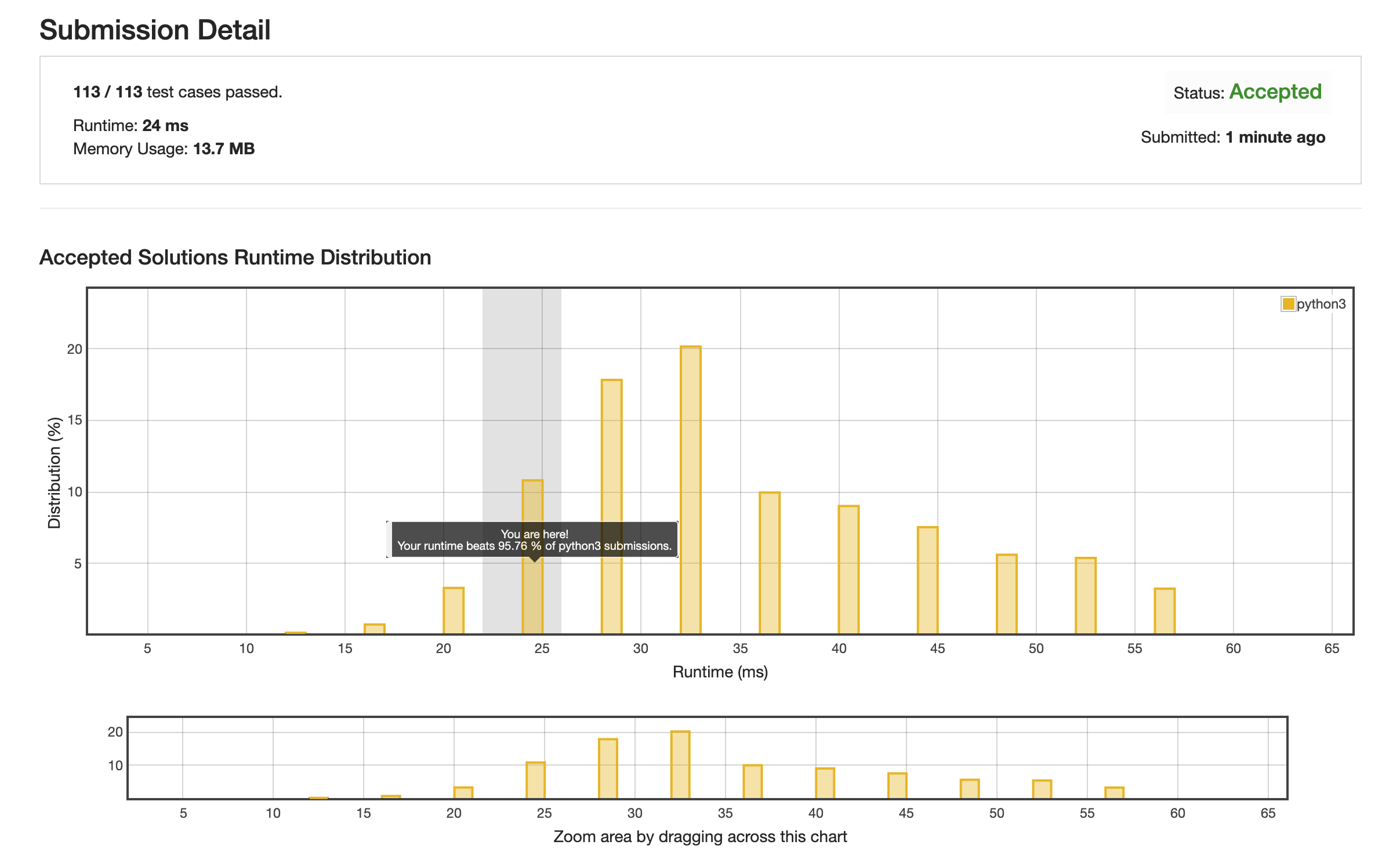Click the small main chart bar near 16 ms

coord(374,628)
